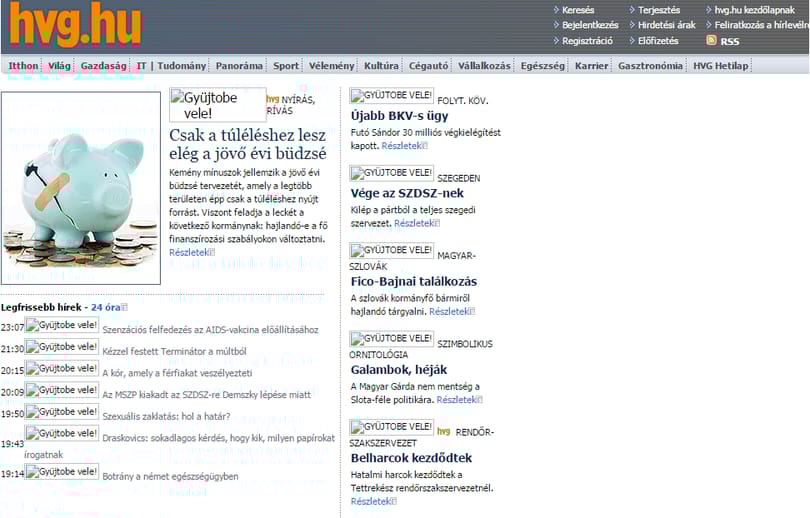The height and width of the screenshot is (518, 810).
Task: Click the hvg badge beside RENDŐR-SZAKSZERVEZET
Action: (x=444, y=431)
